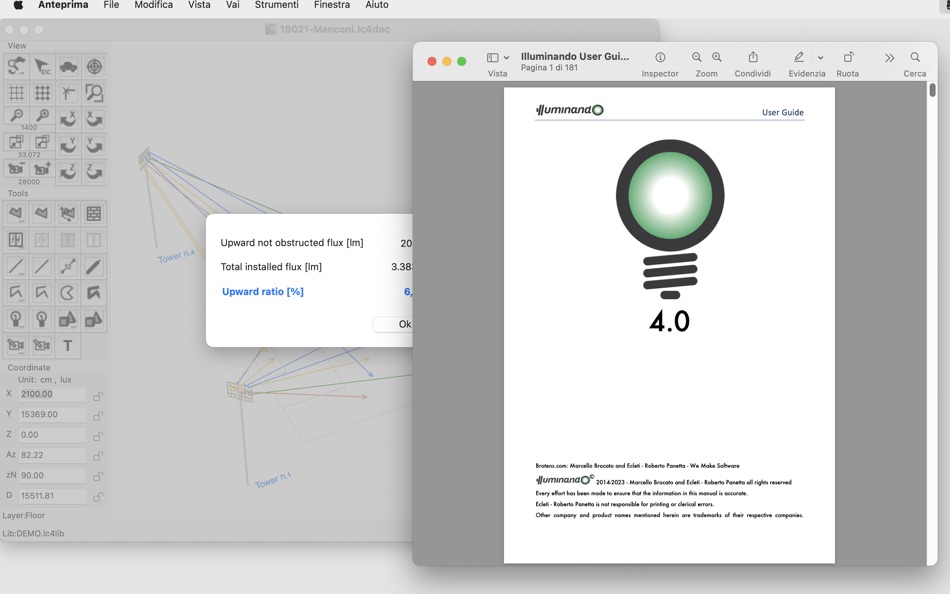Rotate view around Y clockwise

pos(94,145)
